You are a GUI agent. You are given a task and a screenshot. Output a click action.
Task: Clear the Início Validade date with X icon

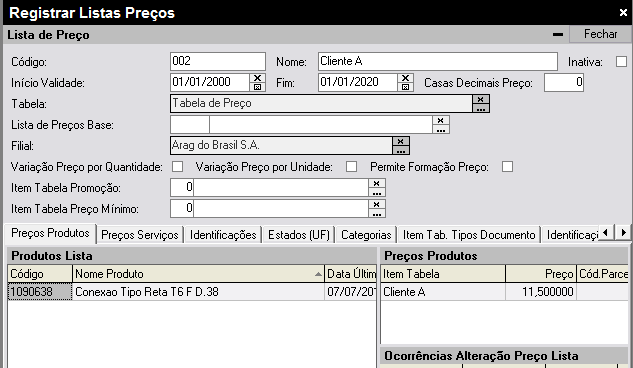point(257,78)
